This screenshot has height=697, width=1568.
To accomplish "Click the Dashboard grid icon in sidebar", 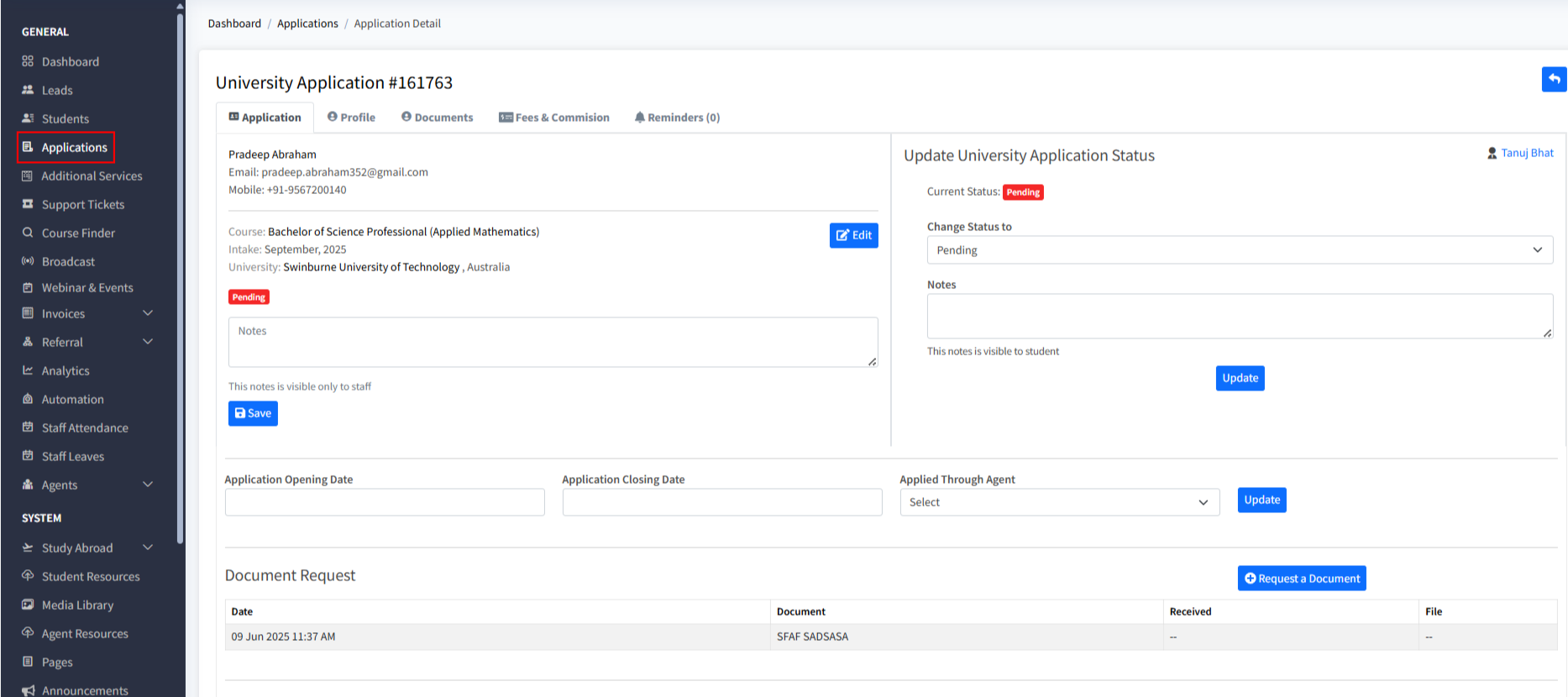I will [x=28, y=61].
